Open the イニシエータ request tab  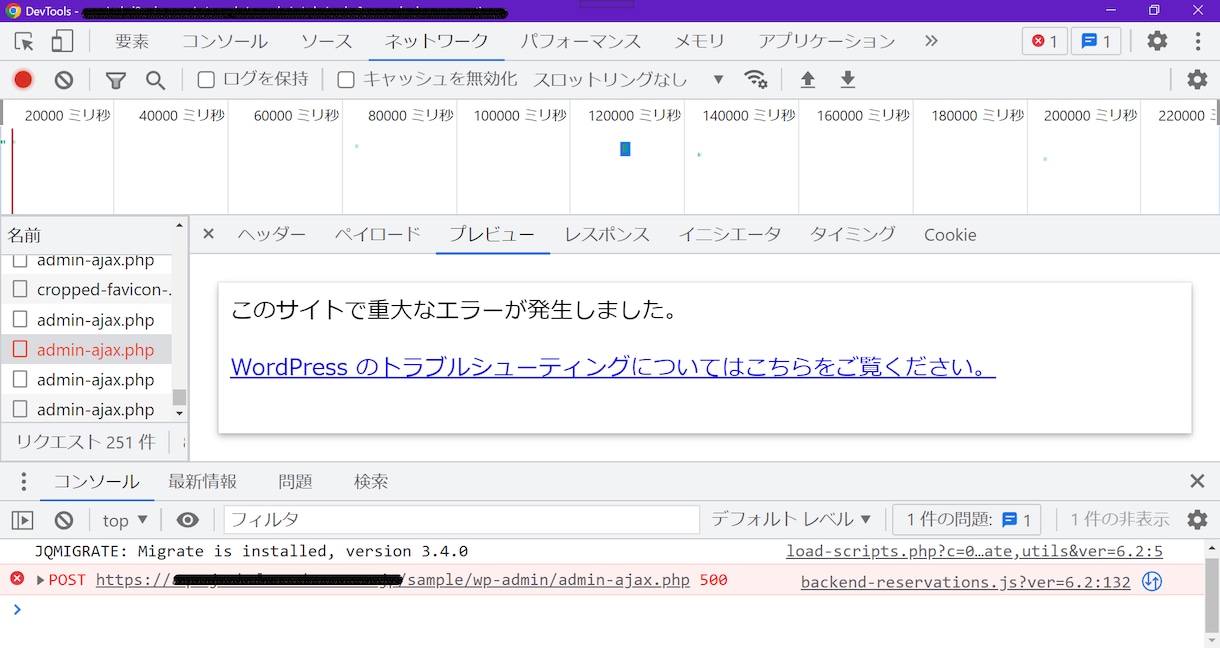click(x=730, y=234)
